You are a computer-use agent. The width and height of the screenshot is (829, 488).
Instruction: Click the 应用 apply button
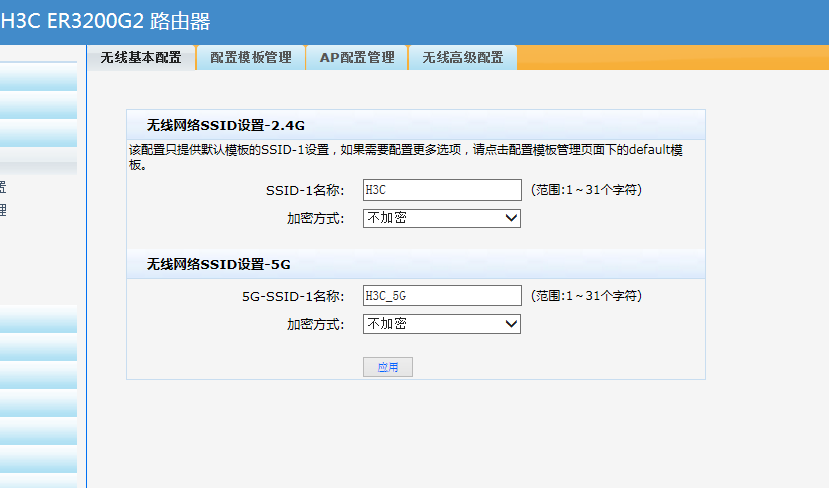(388, 367)
